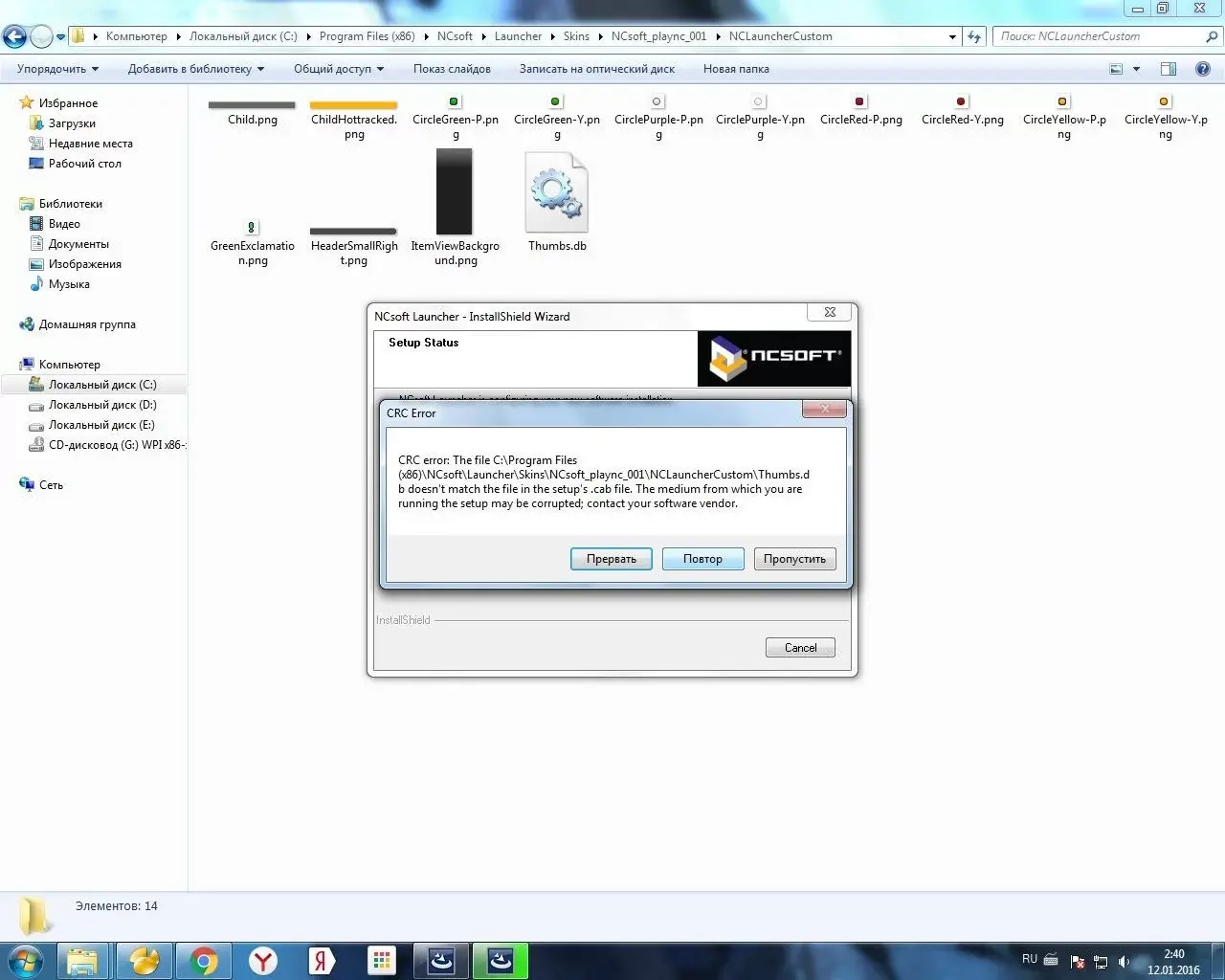Change view mode icon in toolbar
The width and height of the screenshot is (1225, 980).
tap(1116, 69)
